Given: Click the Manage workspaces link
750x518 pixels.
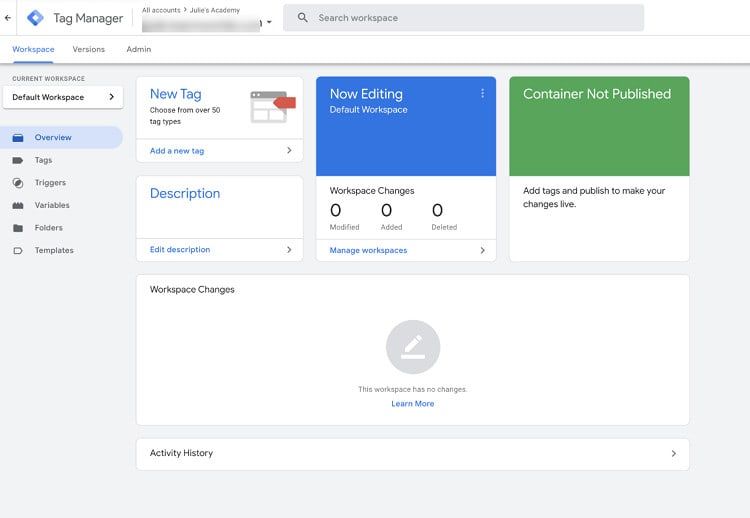Looking at the screenshot, I should [368, 250].
